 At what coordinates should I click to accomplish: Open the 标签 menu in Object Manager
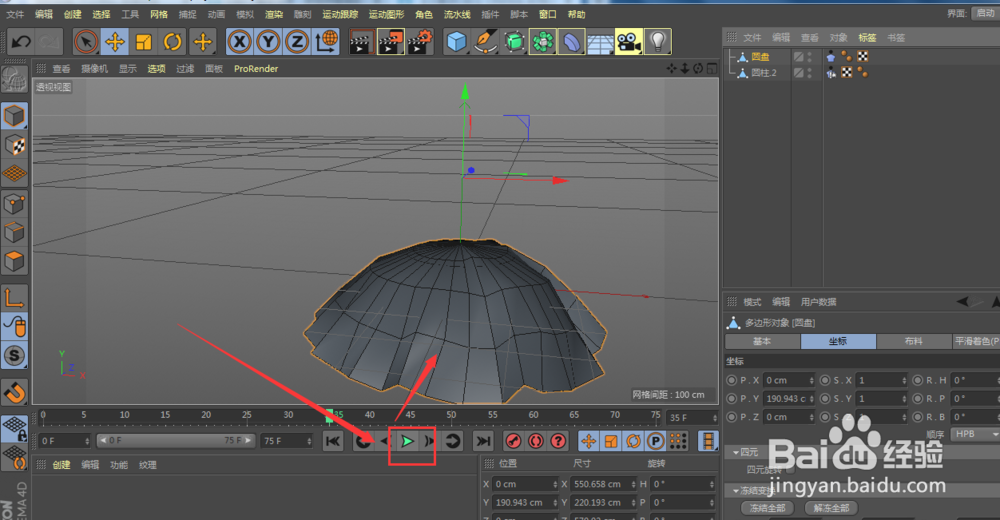(x=867, y=38)
